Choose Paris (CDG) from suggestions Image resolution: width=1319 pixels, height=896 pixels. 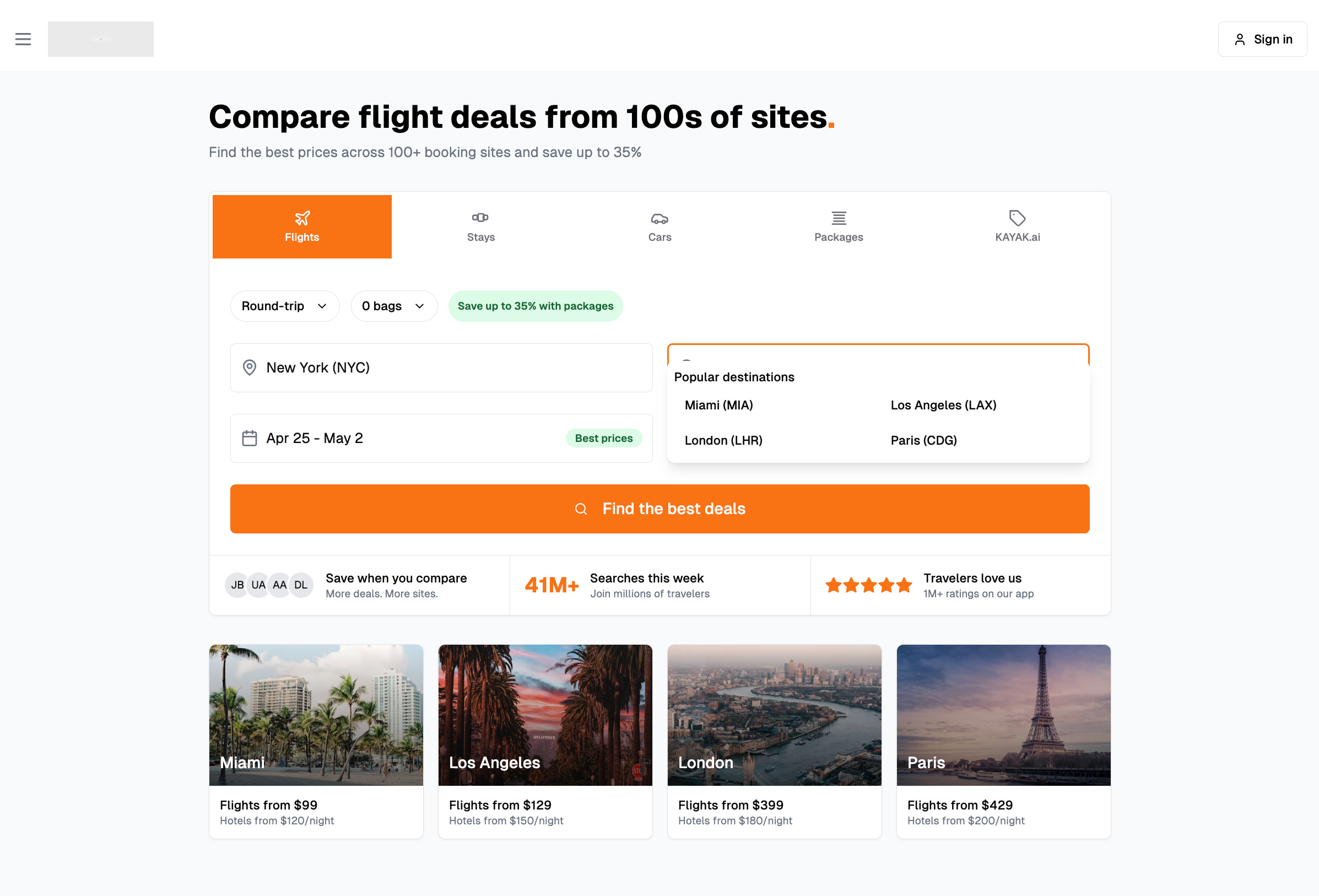(923, 441)
